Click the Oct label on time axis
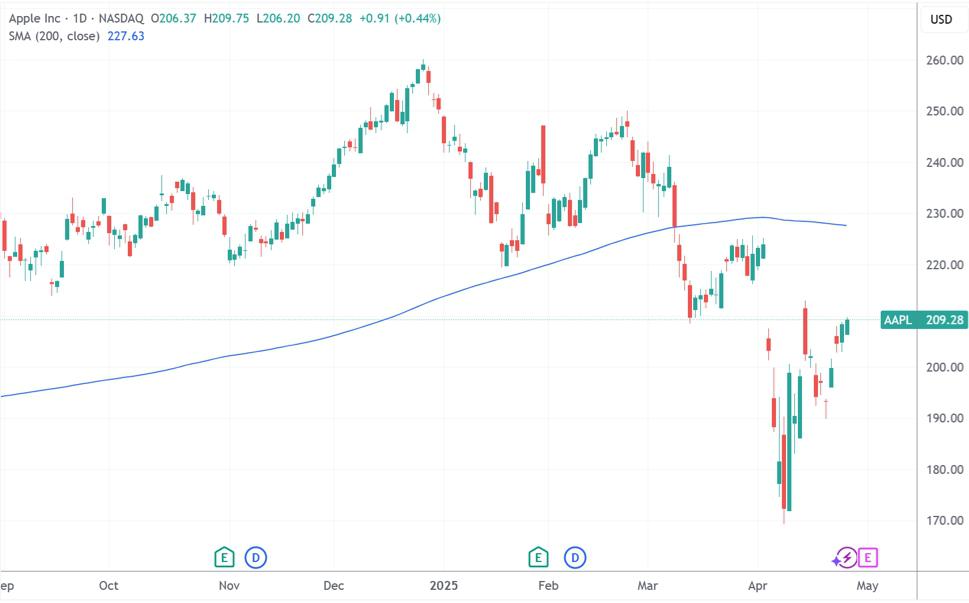The width and height of the screenshot is (969, 603). pos(109,586)
